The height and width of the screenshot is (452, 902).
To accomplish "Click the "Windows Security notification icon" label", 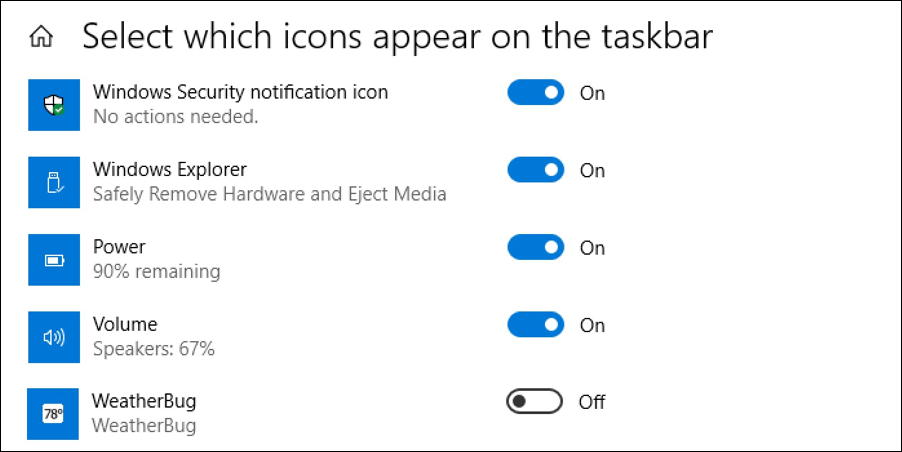I will [x=240, y=92].
